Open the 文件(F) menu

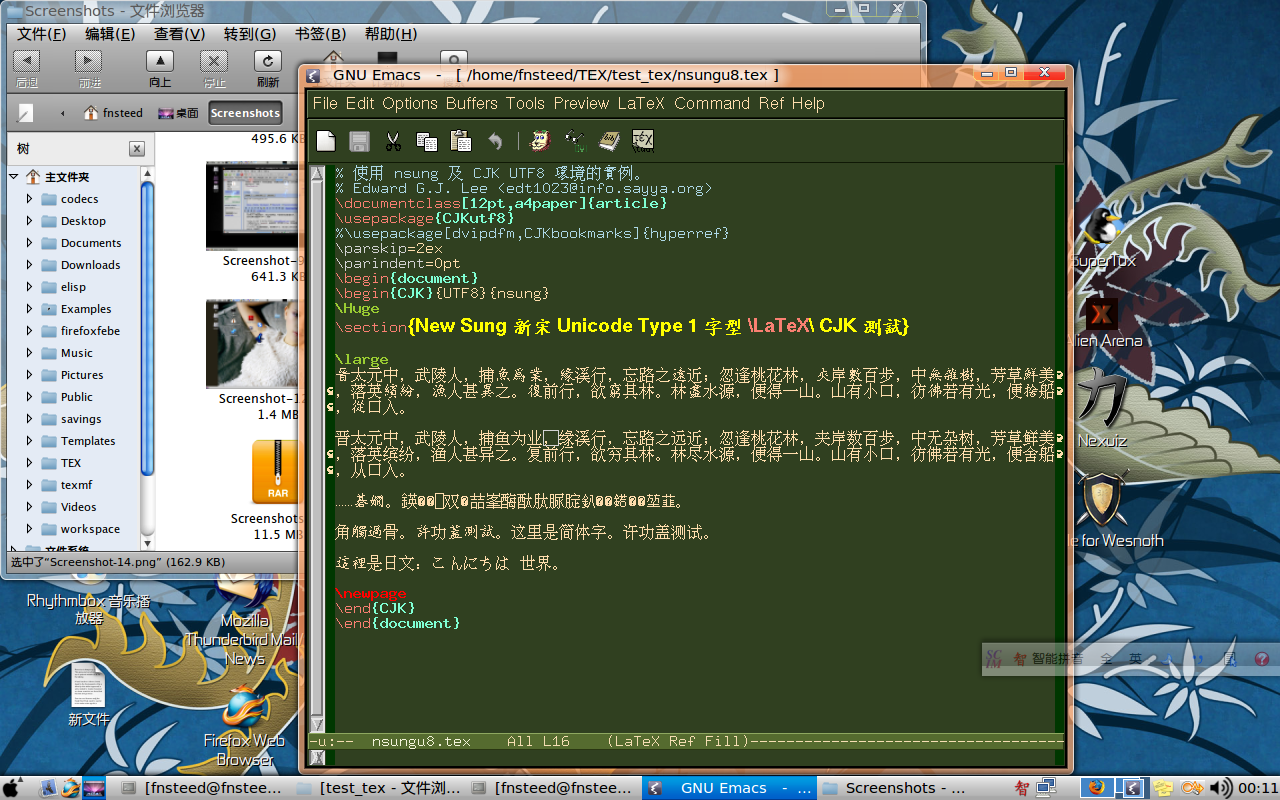click(41, 34)
